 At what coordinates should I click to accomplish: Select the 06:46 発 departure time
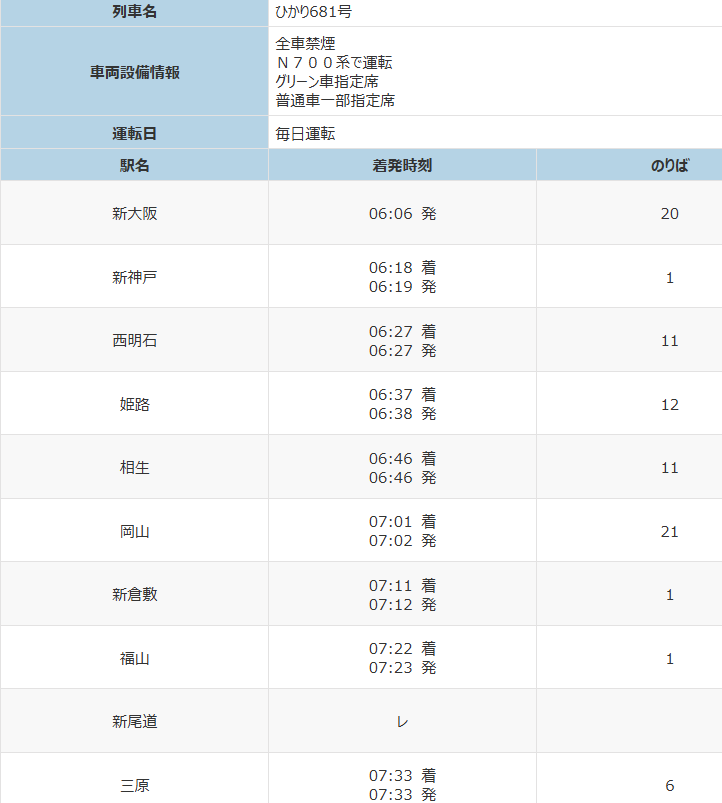point(402,478)
